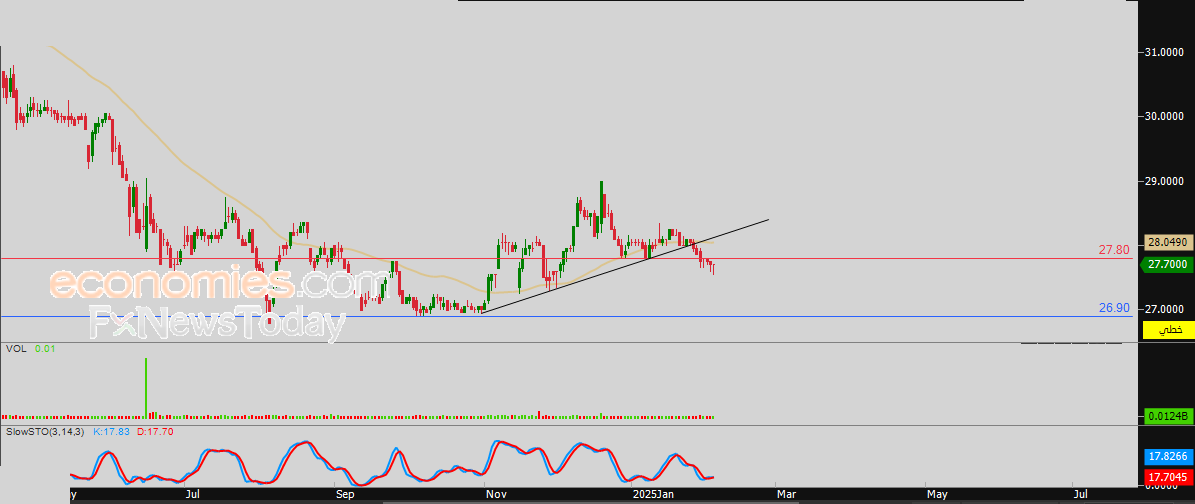Click the 0.01 volume value
Viewport: 1195px width, 504px height.
pyautogui.click(x=45, y=348)
